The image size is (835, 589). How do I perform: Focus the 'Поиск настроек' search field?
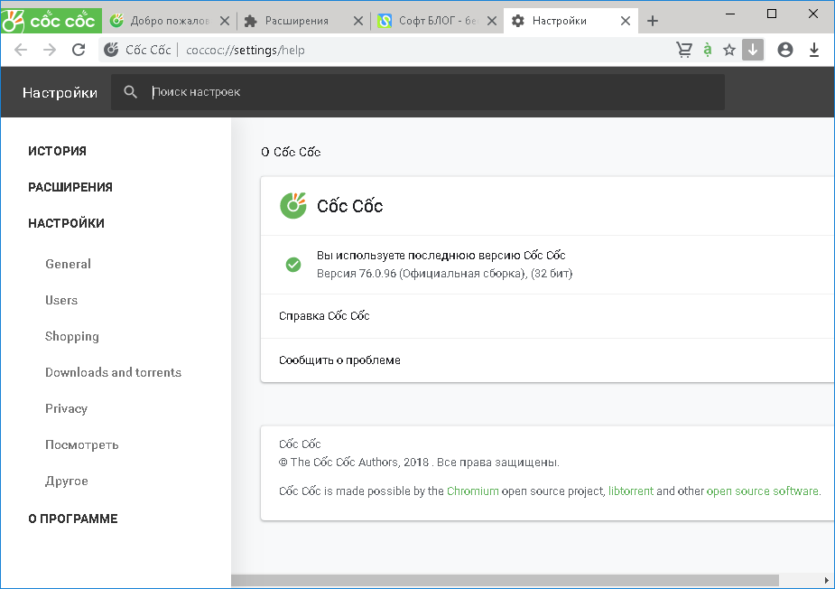click(x=418, y=92)
